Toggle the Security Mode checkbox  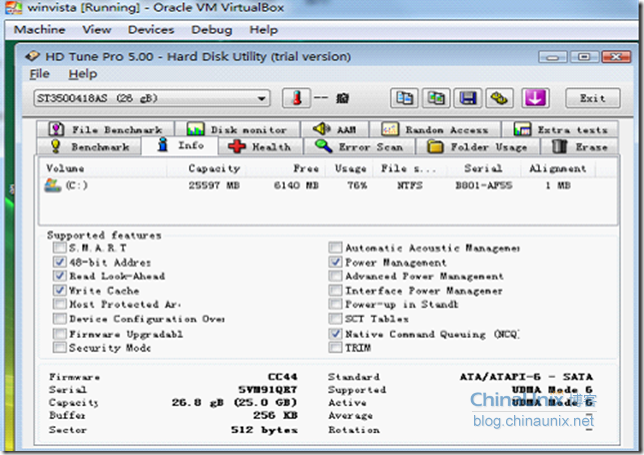click(60, 347)
